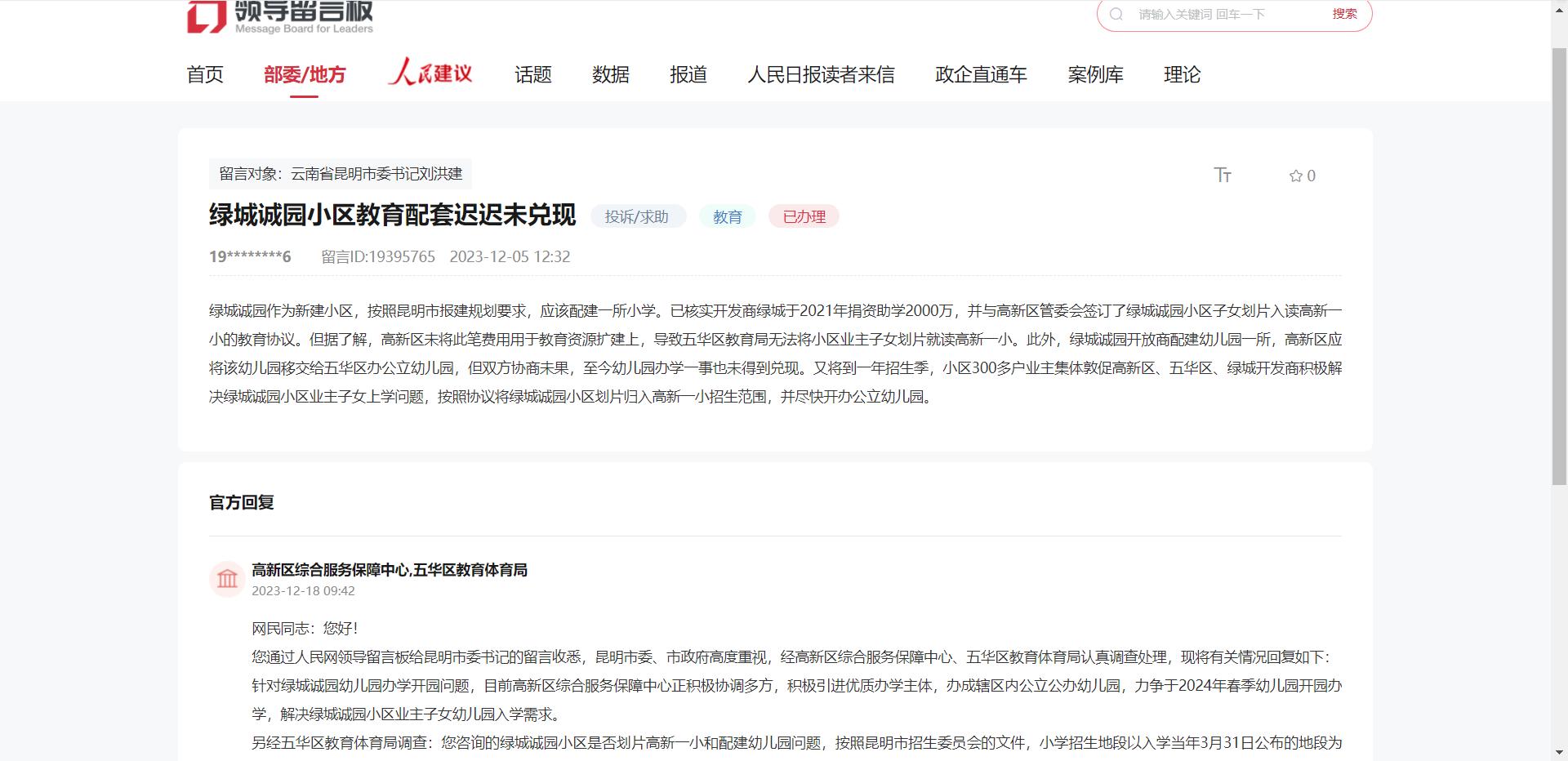Visit the 案例库 section
The image size is (1568, 761).
pos(1096,74)
